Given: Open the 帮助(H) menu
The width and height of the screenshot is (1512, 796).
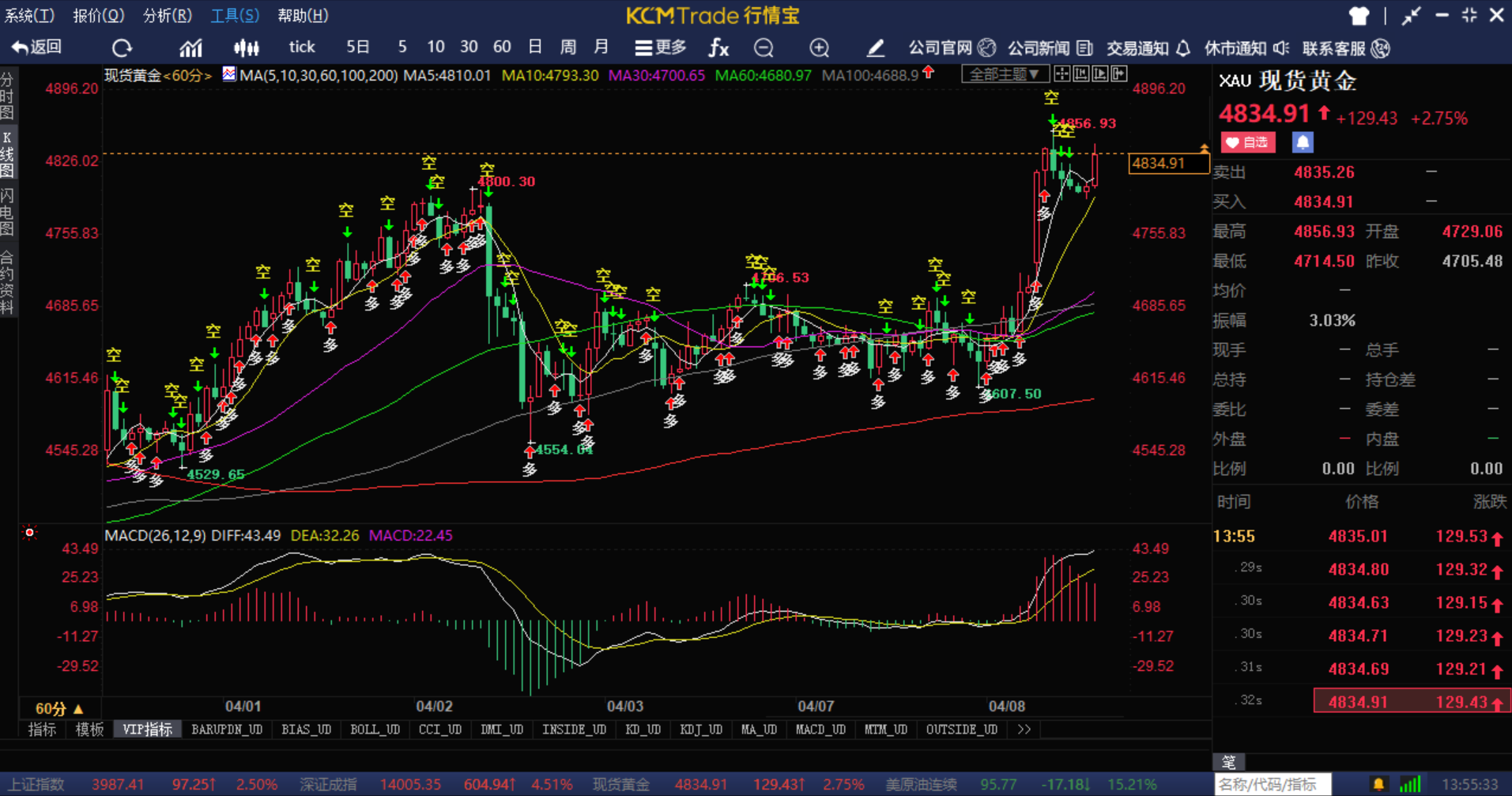Looking at the screenshot, I should [x=303, y=16].
